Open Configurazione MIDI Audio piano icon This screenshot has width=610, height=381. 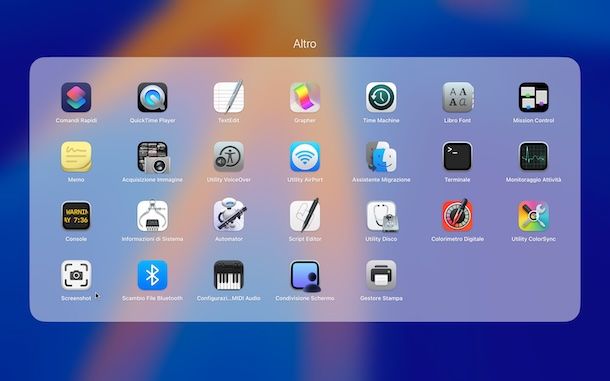tap(229, 275)
